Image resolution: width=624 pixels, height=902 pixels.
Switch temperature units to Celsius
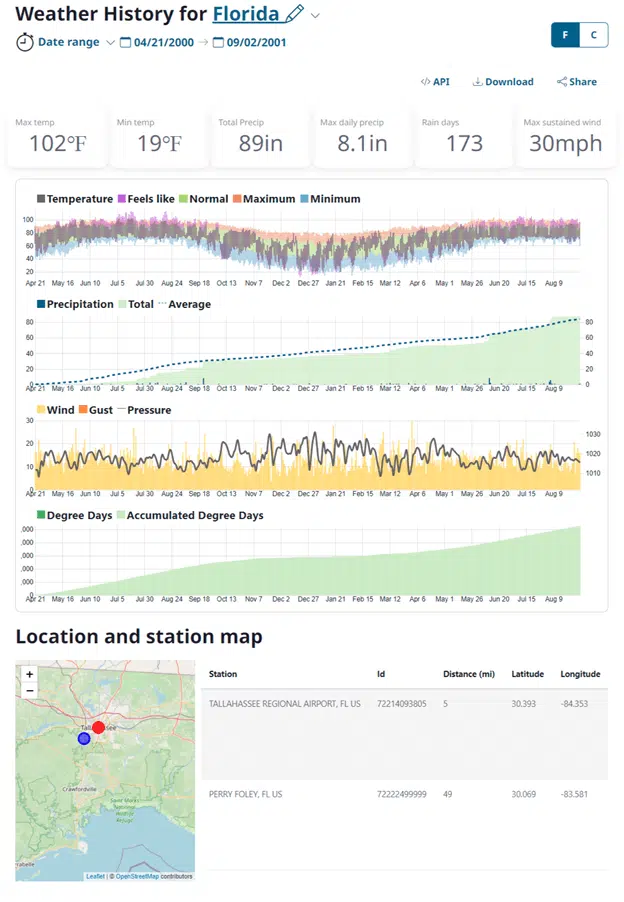[x=594, y=35]
